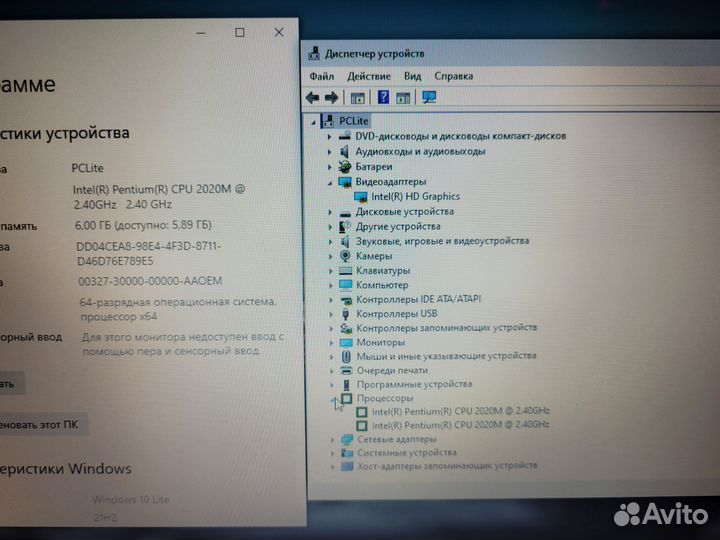Select Хост-адаптеры запоминающих устройств row
The width and height of the screenshot is (720, 540).
click(447, 466)
